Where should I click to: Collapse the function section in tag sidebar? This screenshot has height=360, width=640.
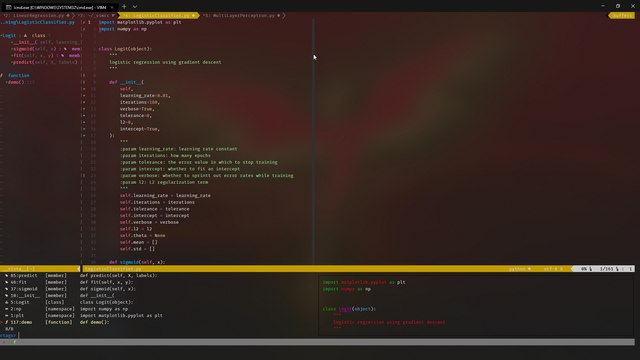18,76
